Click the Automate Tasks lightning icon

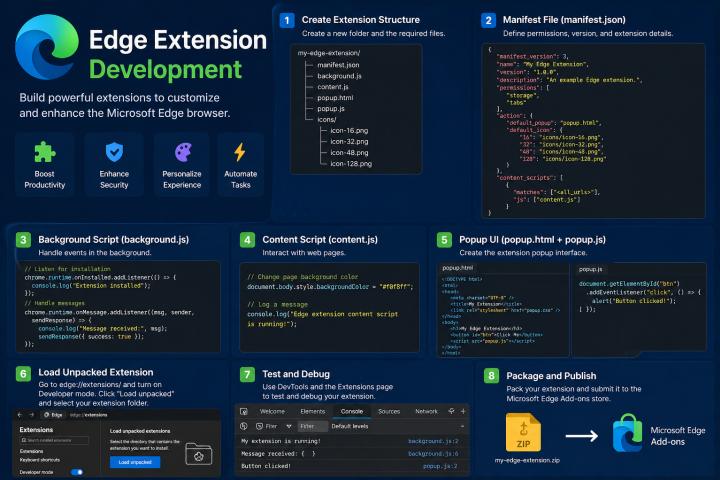[x=239, y=152]
